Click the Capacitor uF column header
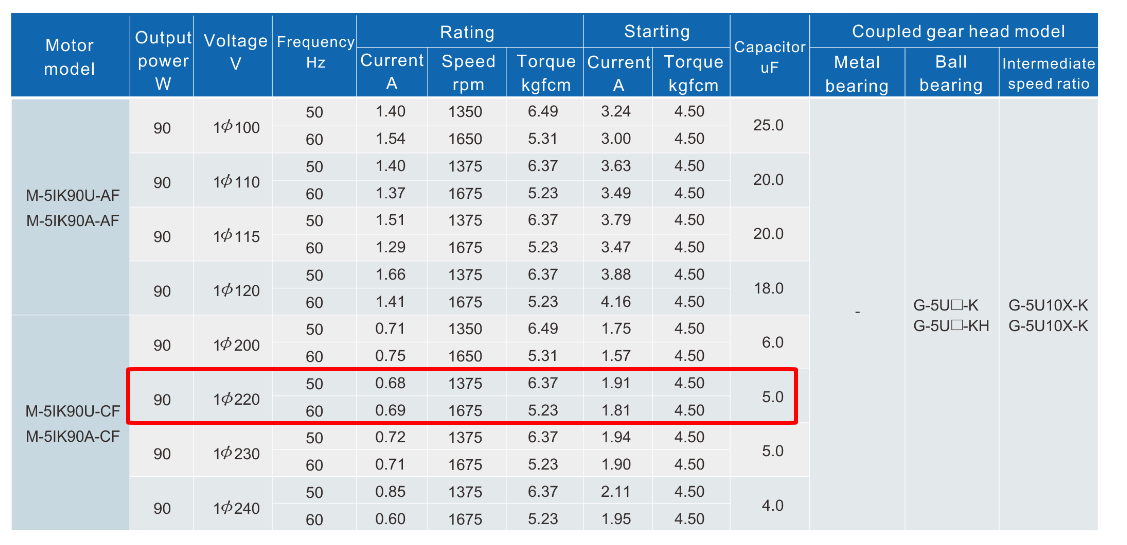The height and width of the screenshot is (545, 1127). click(x=770, y=58)
